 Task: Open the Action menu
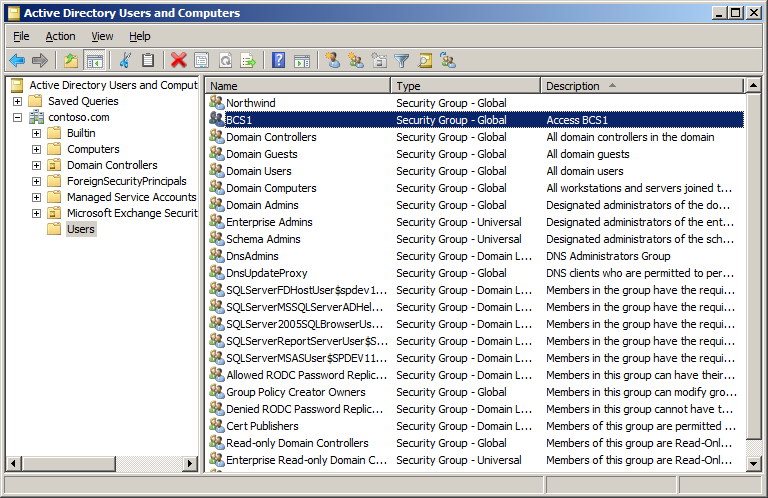[x=60, y=36]
